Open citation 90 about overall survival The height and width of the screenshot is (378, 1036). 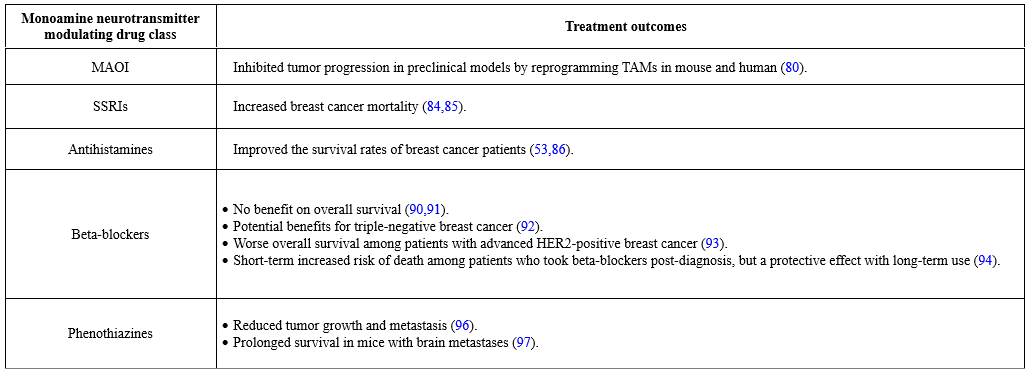coord(416,209)
